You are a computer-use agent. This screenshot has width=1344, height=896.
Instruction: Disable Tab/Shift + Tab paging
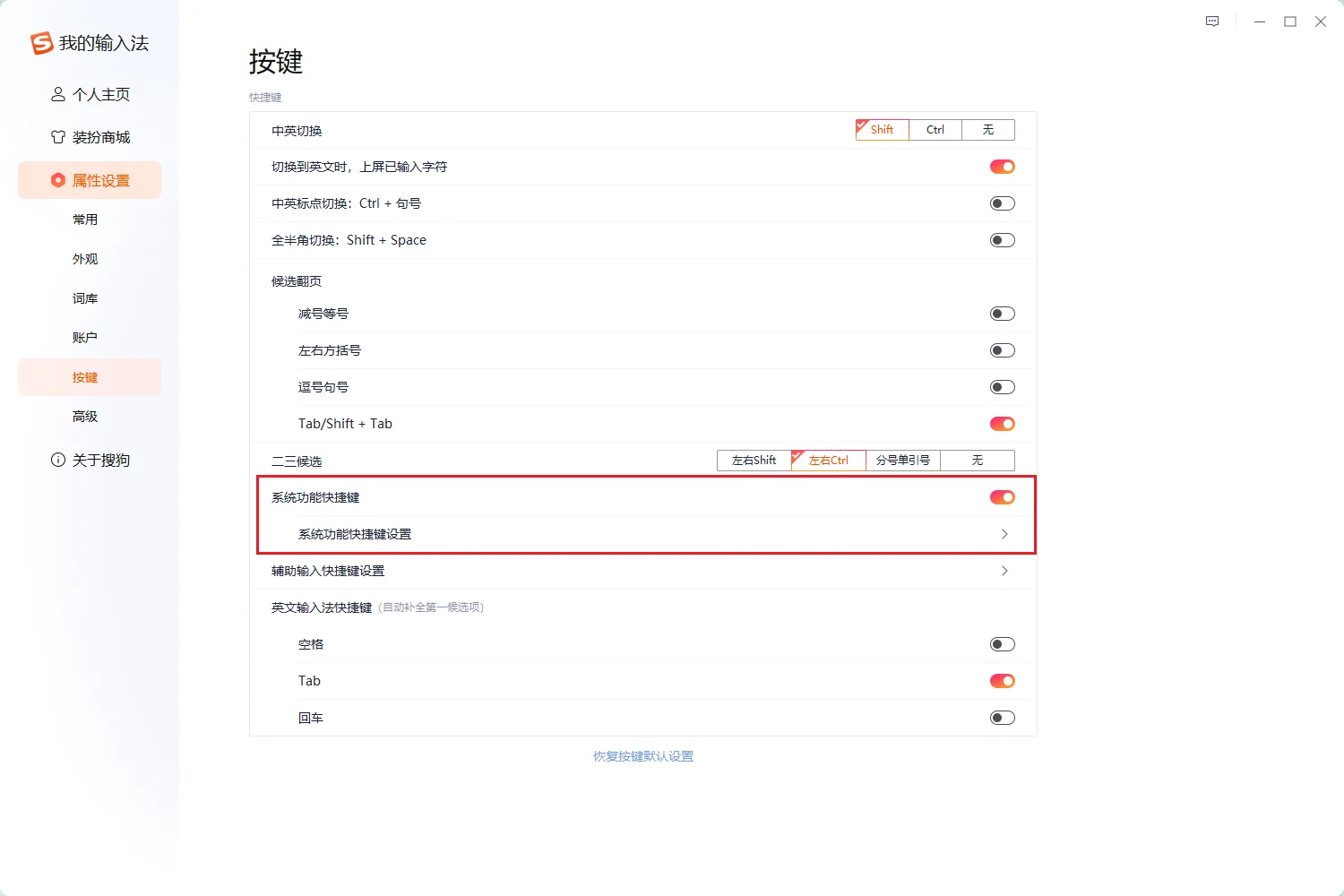click(1002, 423)
